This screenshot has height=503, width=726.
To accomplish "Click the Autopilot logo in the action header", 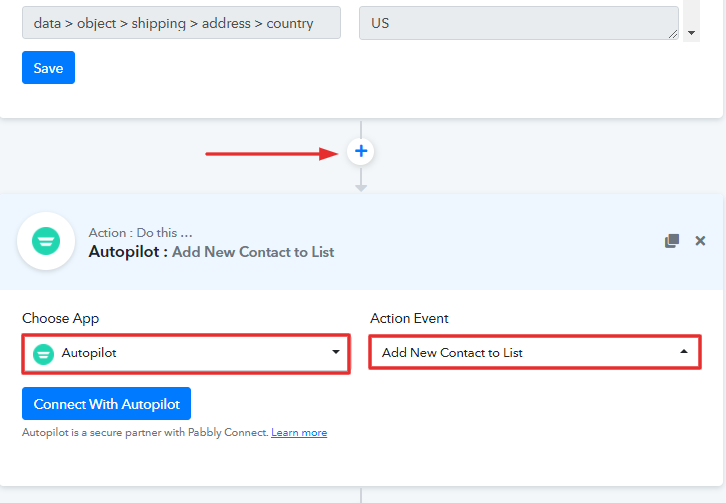I will click(x=46, y=241).
